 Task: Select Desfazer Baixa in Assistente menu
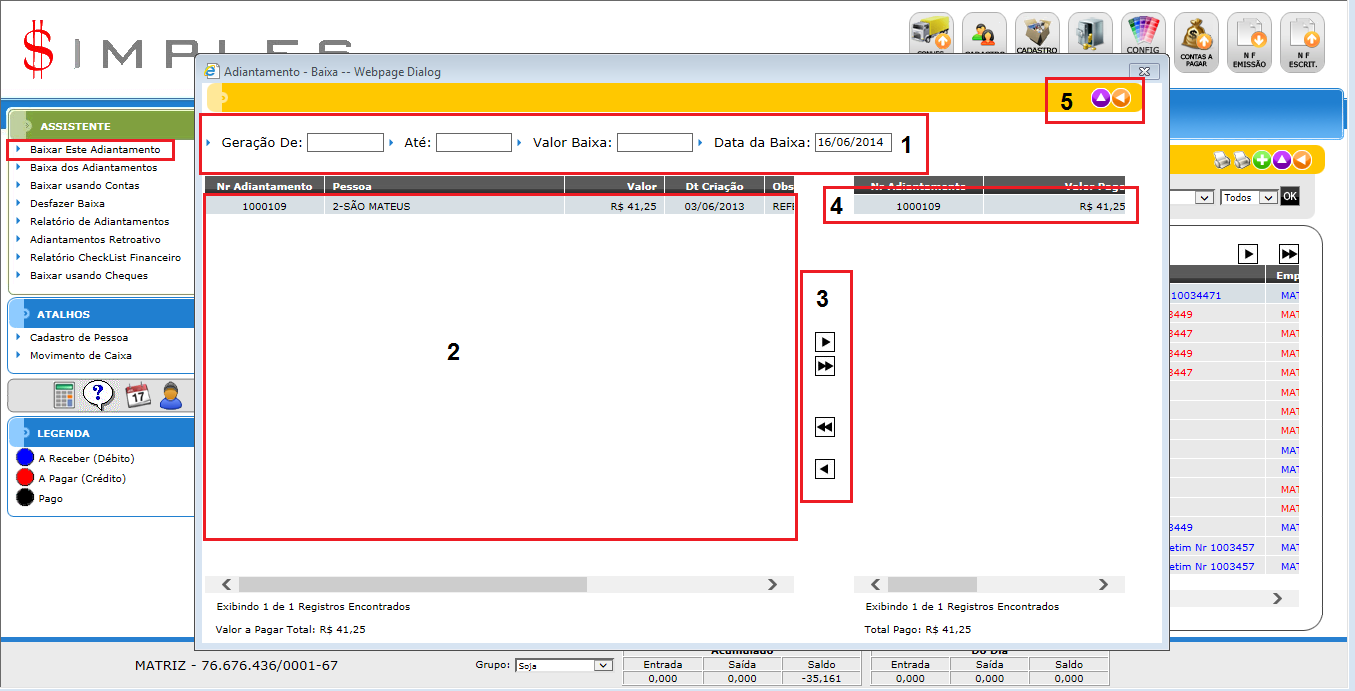point(67,203)
